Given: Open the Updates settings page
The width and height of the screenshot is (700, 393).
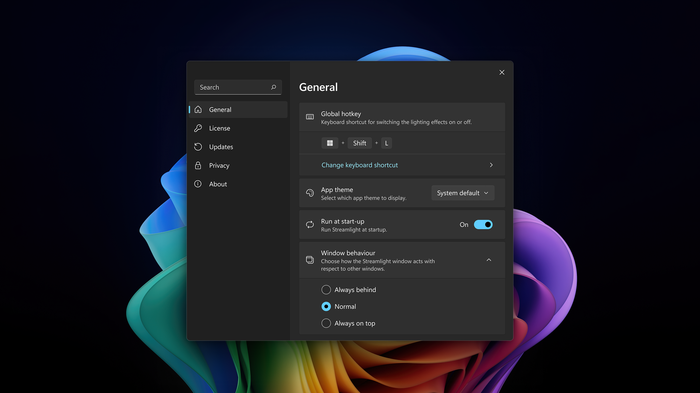Looking at the screenshot, I should tap(238, 147).
